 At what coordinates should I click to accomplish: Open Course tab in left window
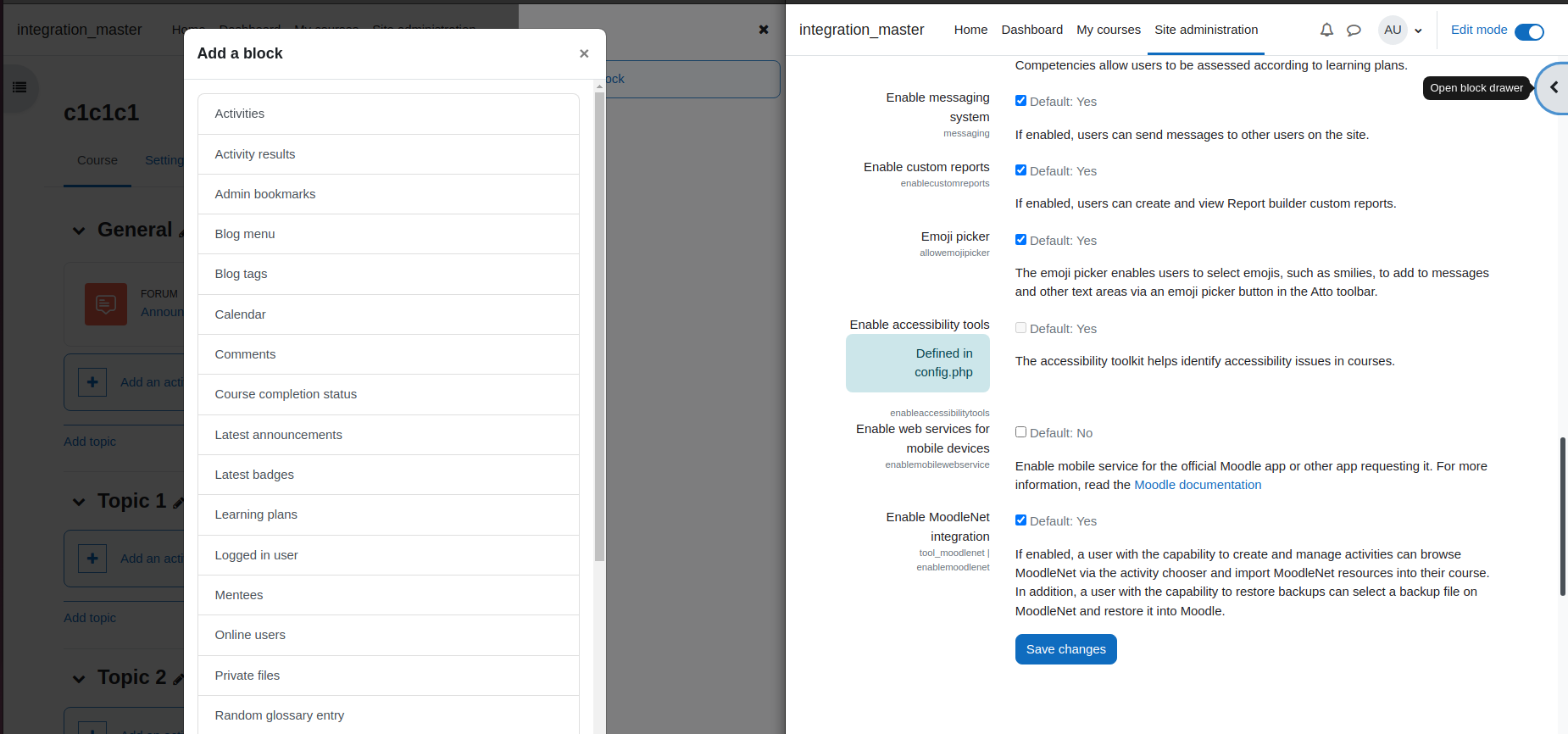(x=97, y=160)
